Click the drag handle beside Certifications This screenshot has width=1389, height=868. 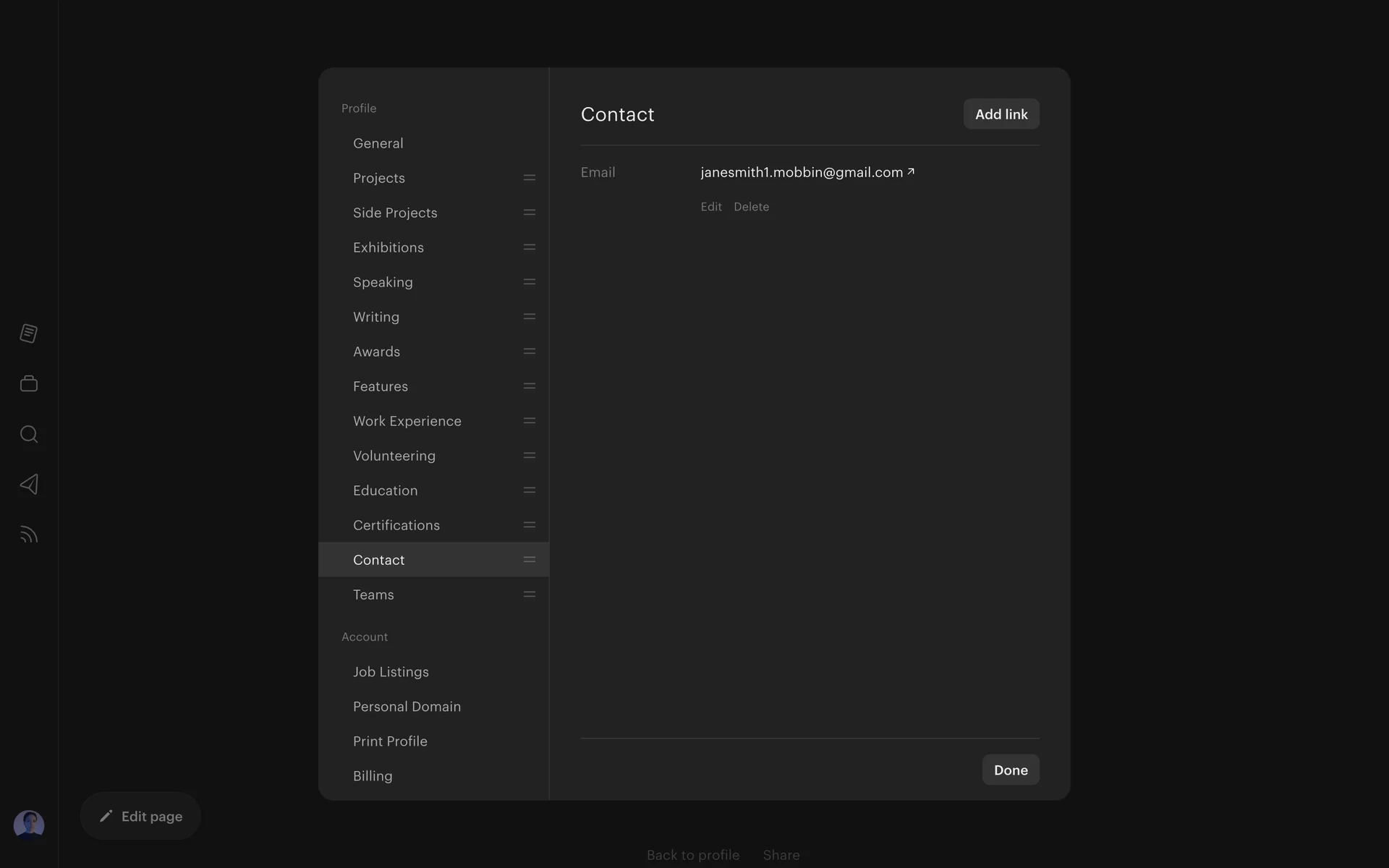530,525
